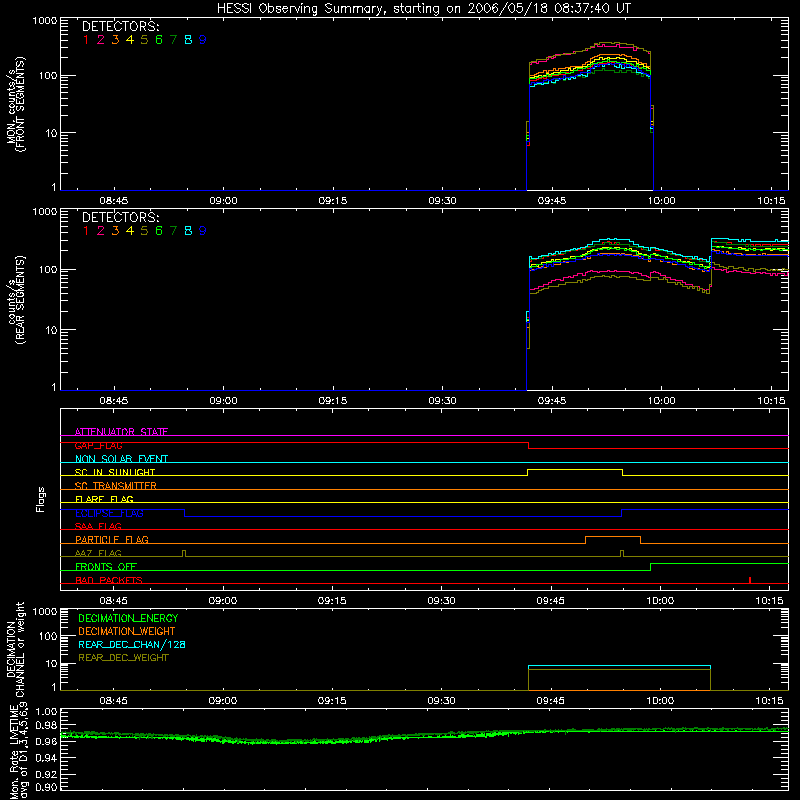This screenshot has width=800, height=800.
Task: Click the raised PARTICLE_FLAG step near 09:50
Action: pyautogui.click(x=613, y=537)
